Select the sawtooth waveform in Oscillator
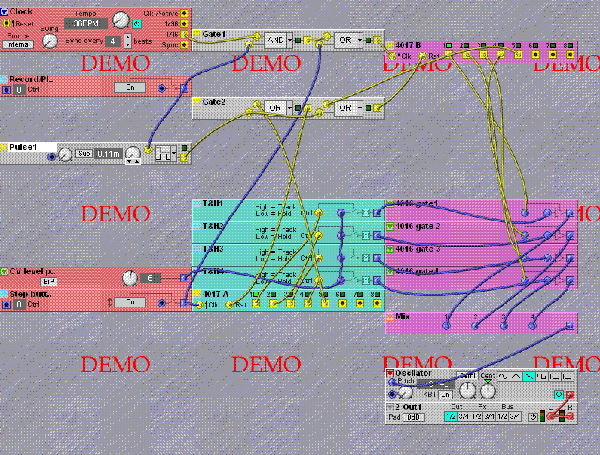 pyautogui.click(x=529, y=377)
